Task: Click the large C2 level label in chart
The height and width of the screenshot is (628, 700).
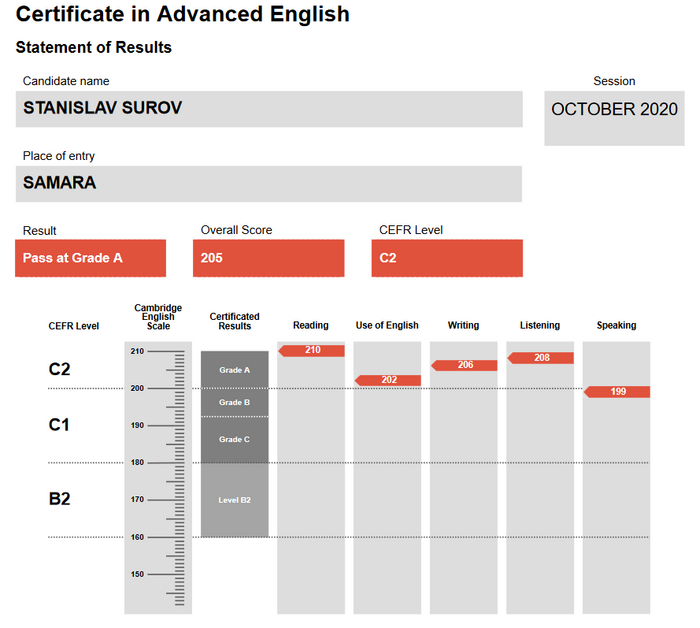Action: 59,370
